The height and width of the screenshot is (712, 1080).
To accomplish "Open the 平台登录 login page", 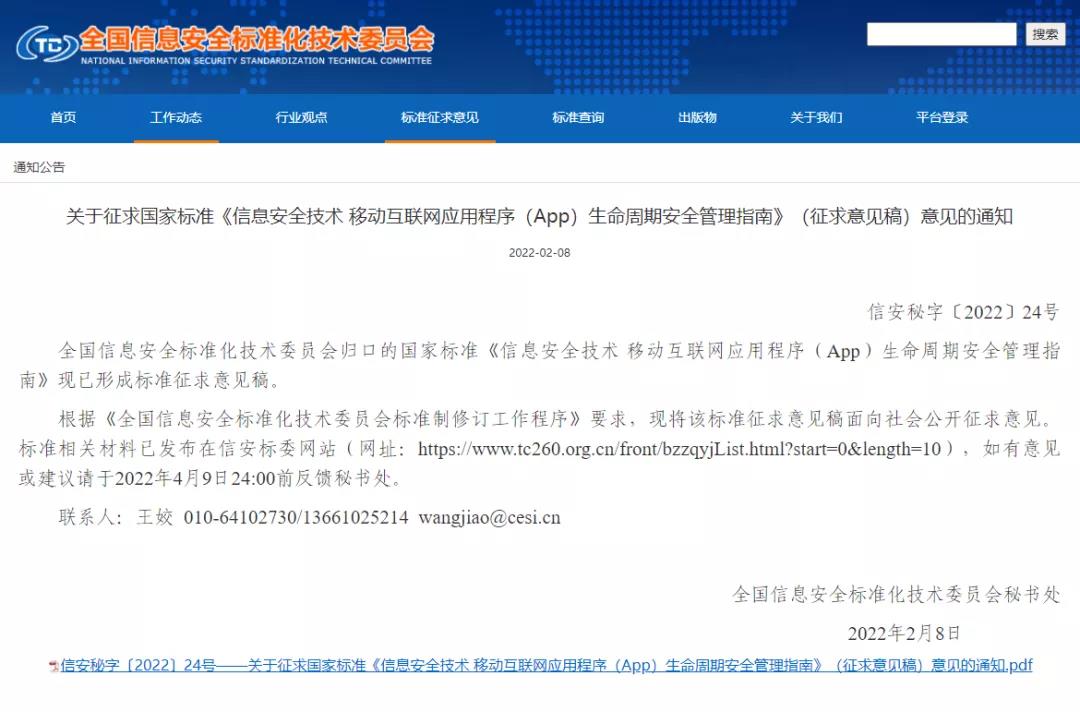I will tap(942, 118).
